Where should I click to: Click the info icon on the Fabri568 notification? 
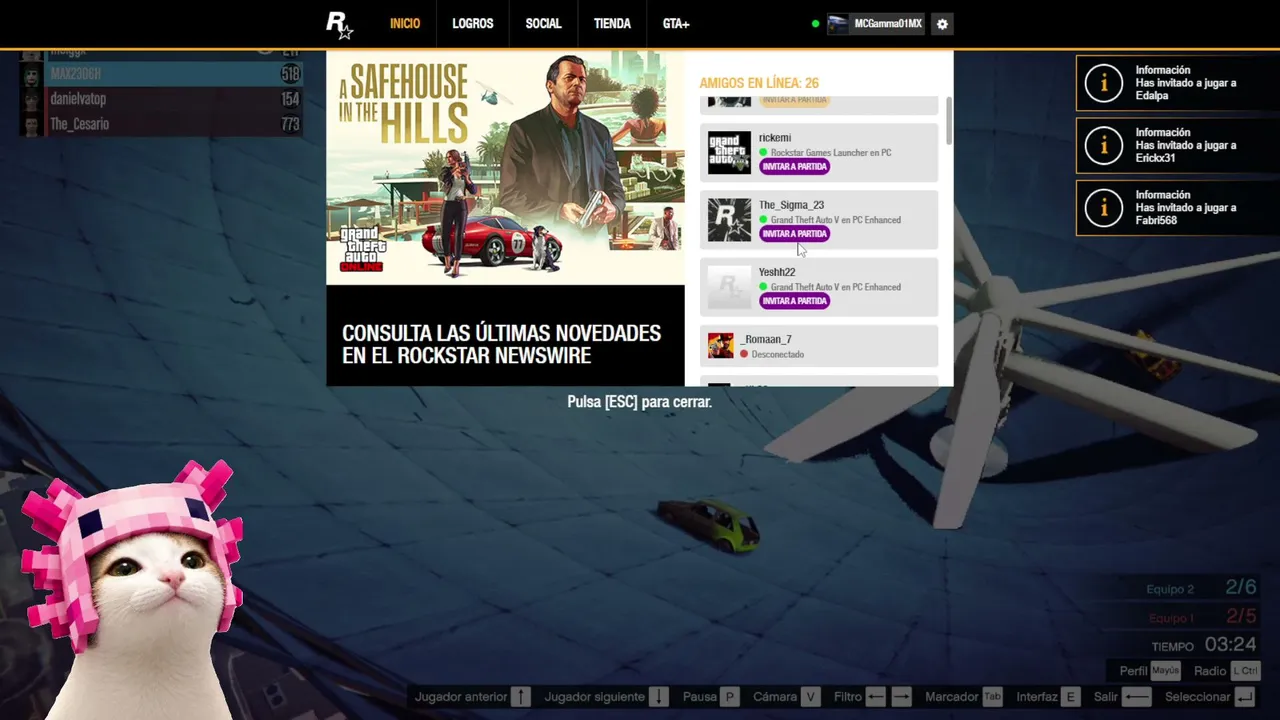(x=1104, y=208)
